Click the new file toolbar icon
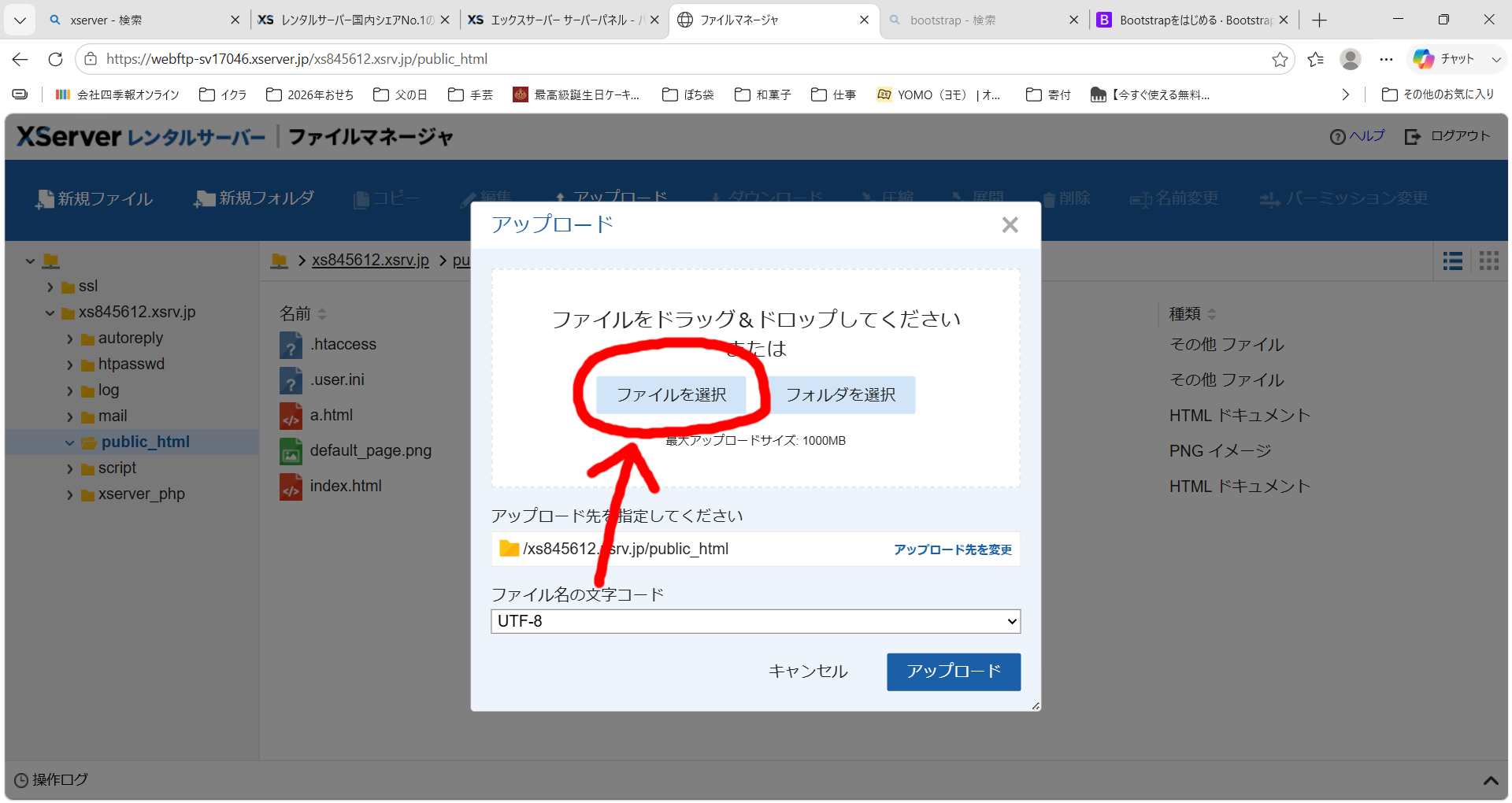Viewport: 1512px width, 803px height. coord(44,199)
